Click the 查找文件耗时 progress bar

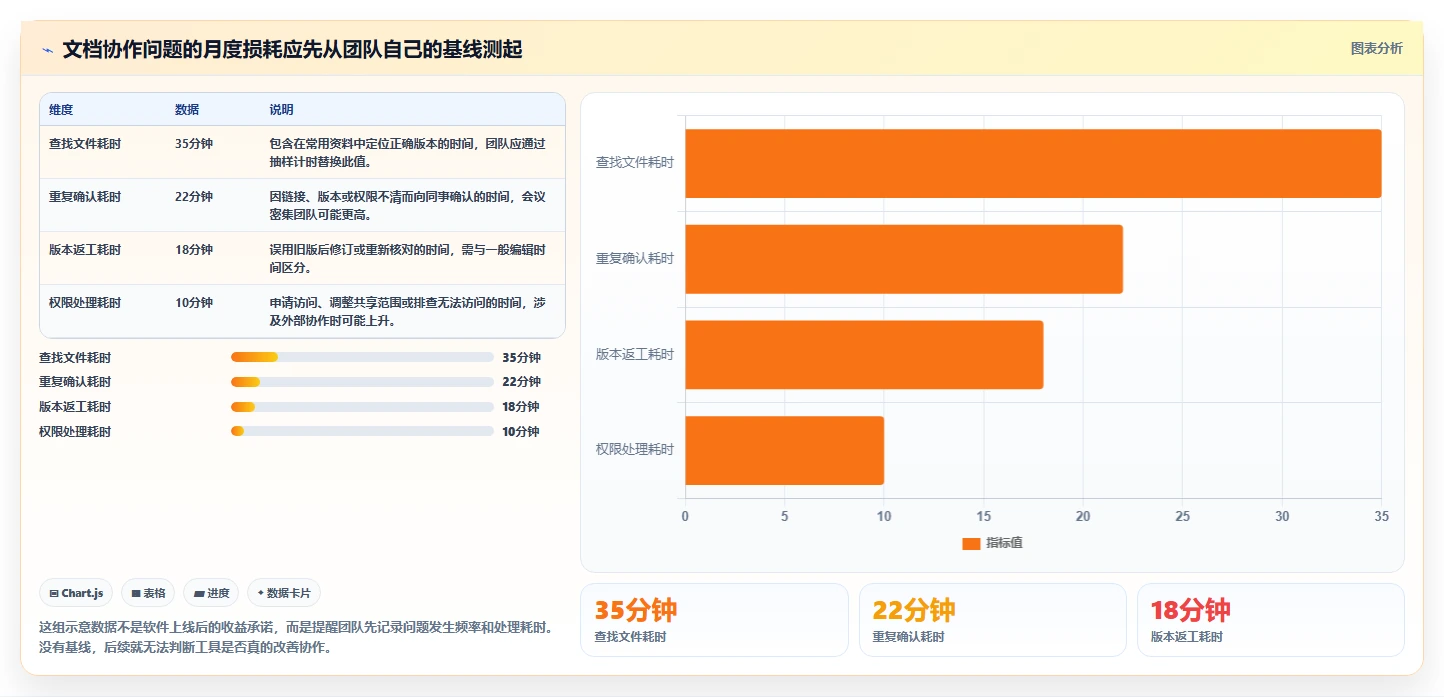362,357
